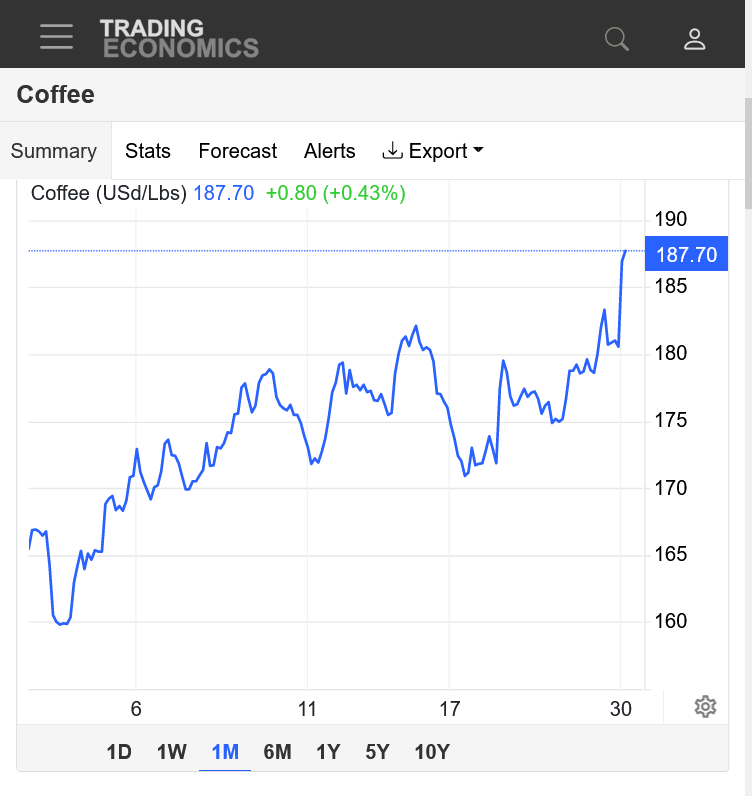Open the hamburger navigation menu
The height and width of the screenshot is (804, 752).
coord(57,38)
